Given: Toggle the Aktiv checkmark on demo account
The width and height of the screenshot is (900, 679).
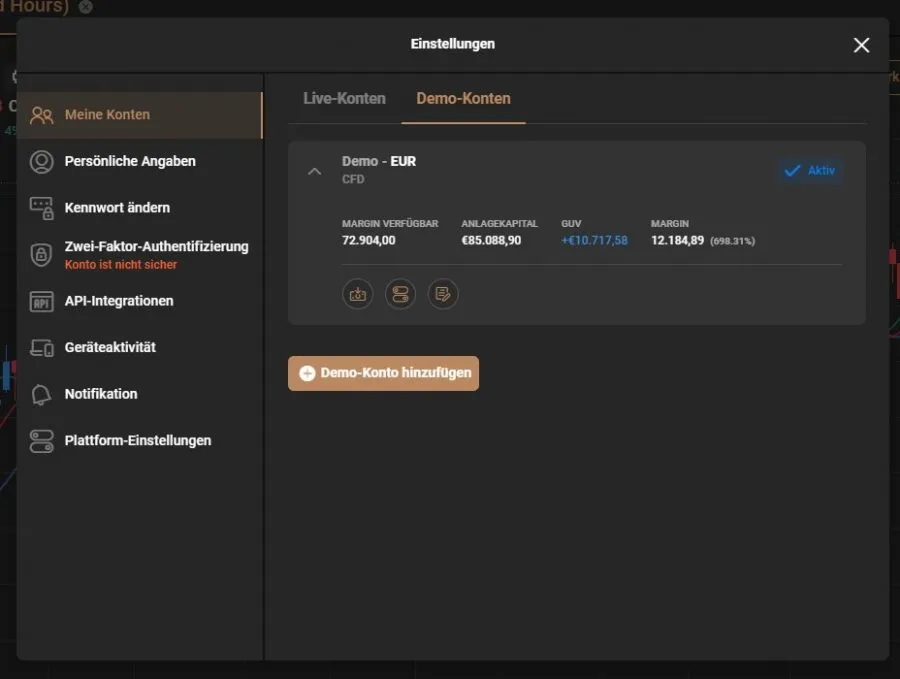Looking at the screenshot, I should click(x=810, y=171).
